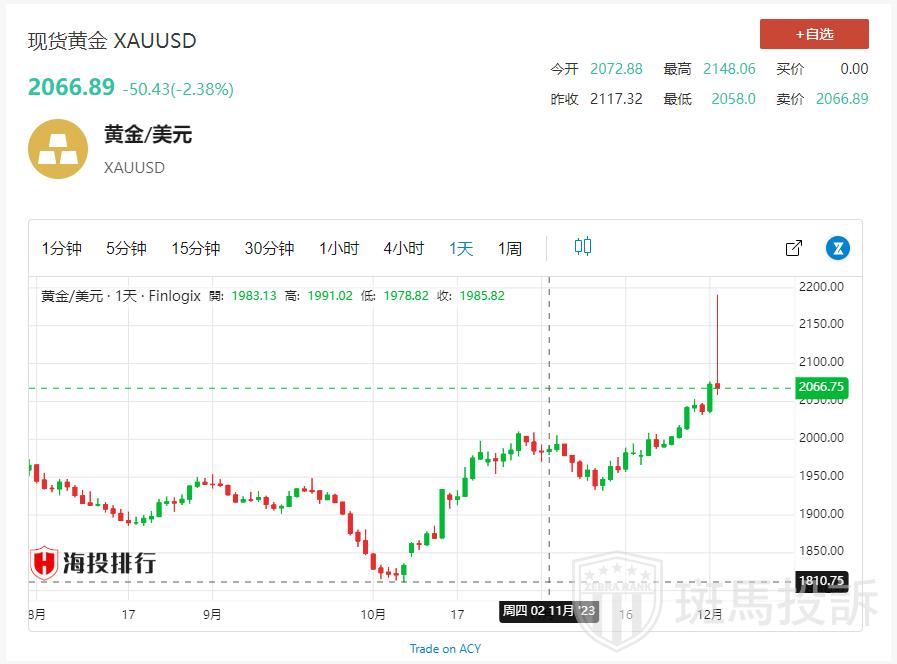Screen dimensions: 897x664
Task: Select the active 1天 timeframe
Action: point(461,249)
